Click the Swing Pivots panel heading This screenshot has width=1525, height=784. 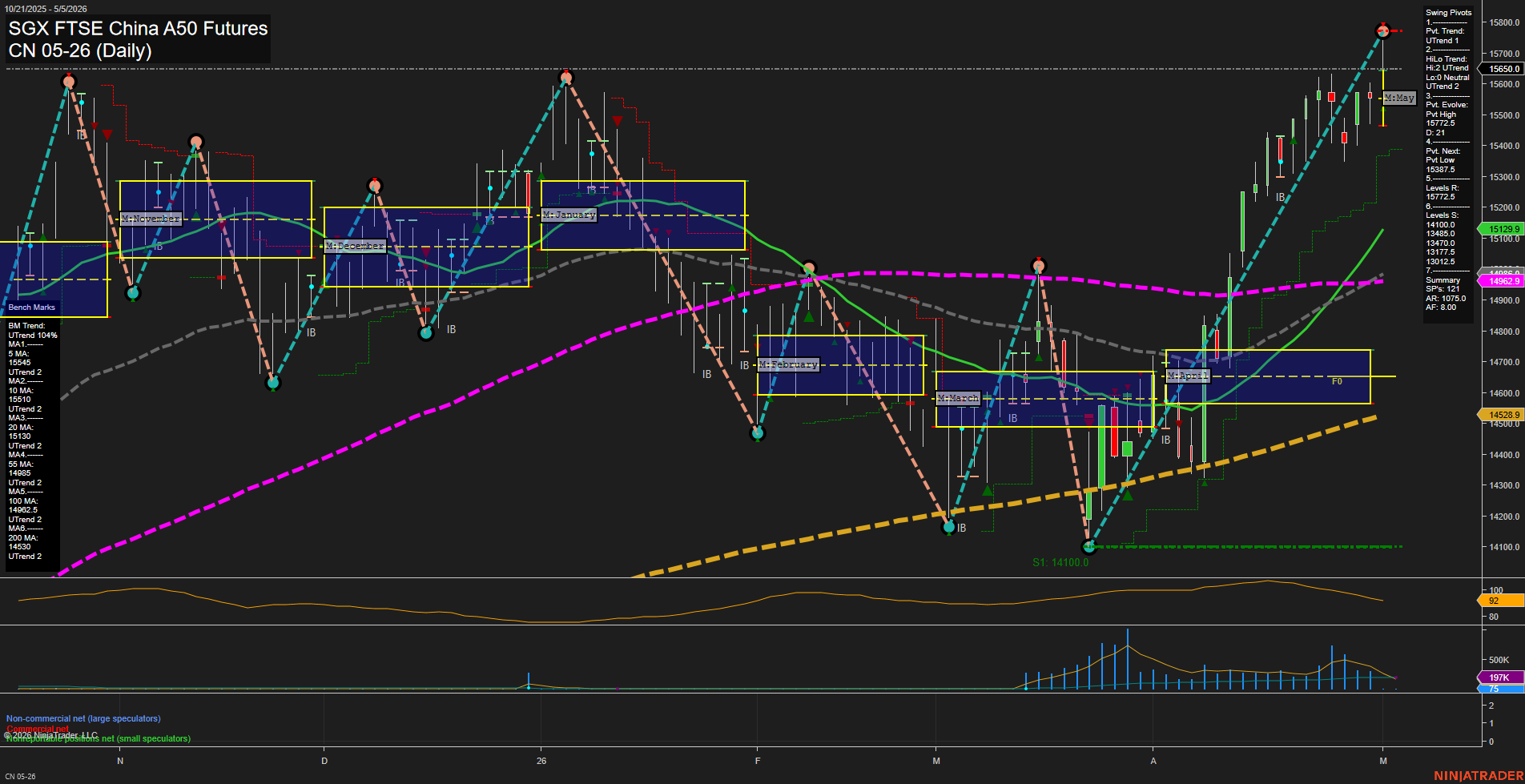pyautogui.click(x=1448, y=13)
